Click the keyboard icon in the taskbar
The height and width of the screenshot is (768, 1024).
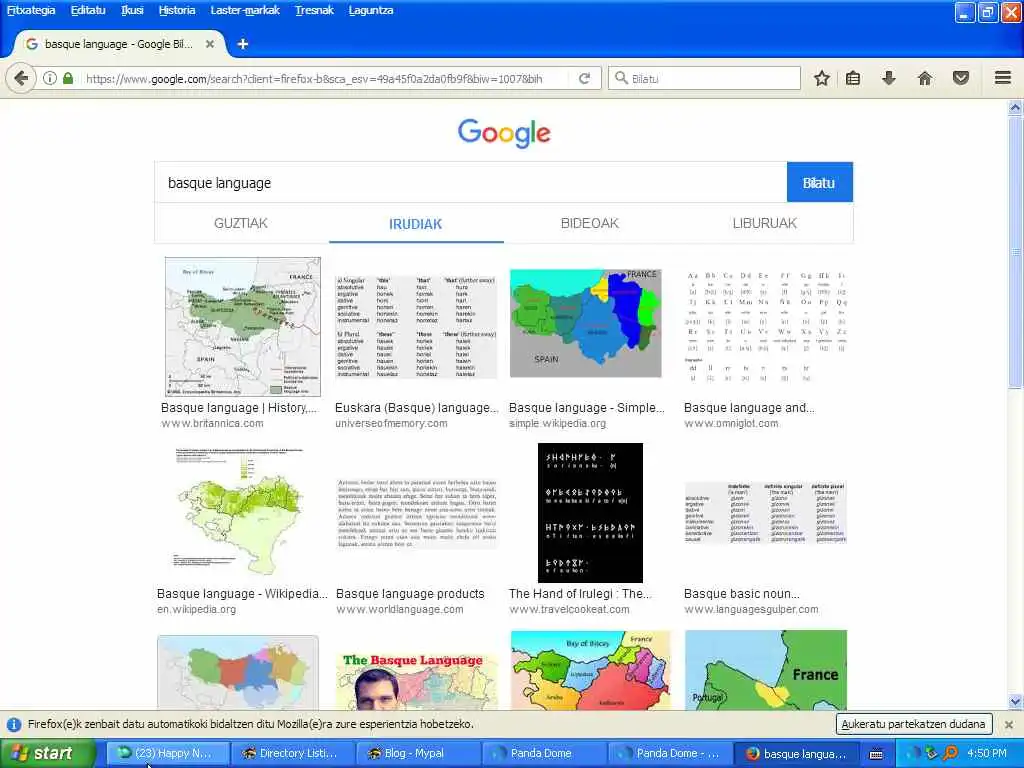[x=876, y=754]
